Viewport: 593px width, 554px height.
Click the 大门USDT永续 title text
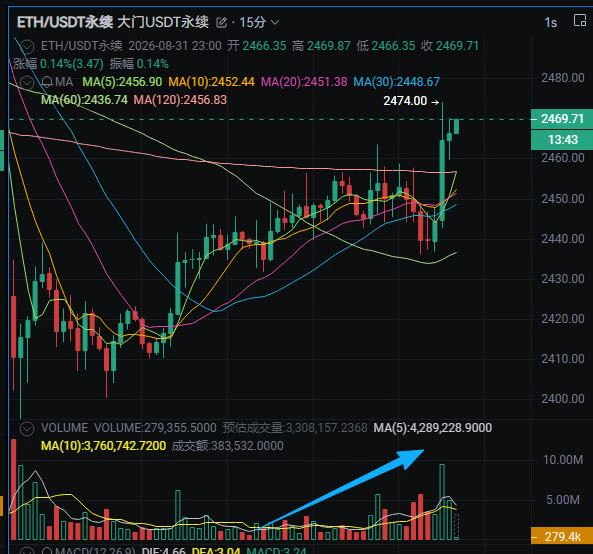coord(163,23)
